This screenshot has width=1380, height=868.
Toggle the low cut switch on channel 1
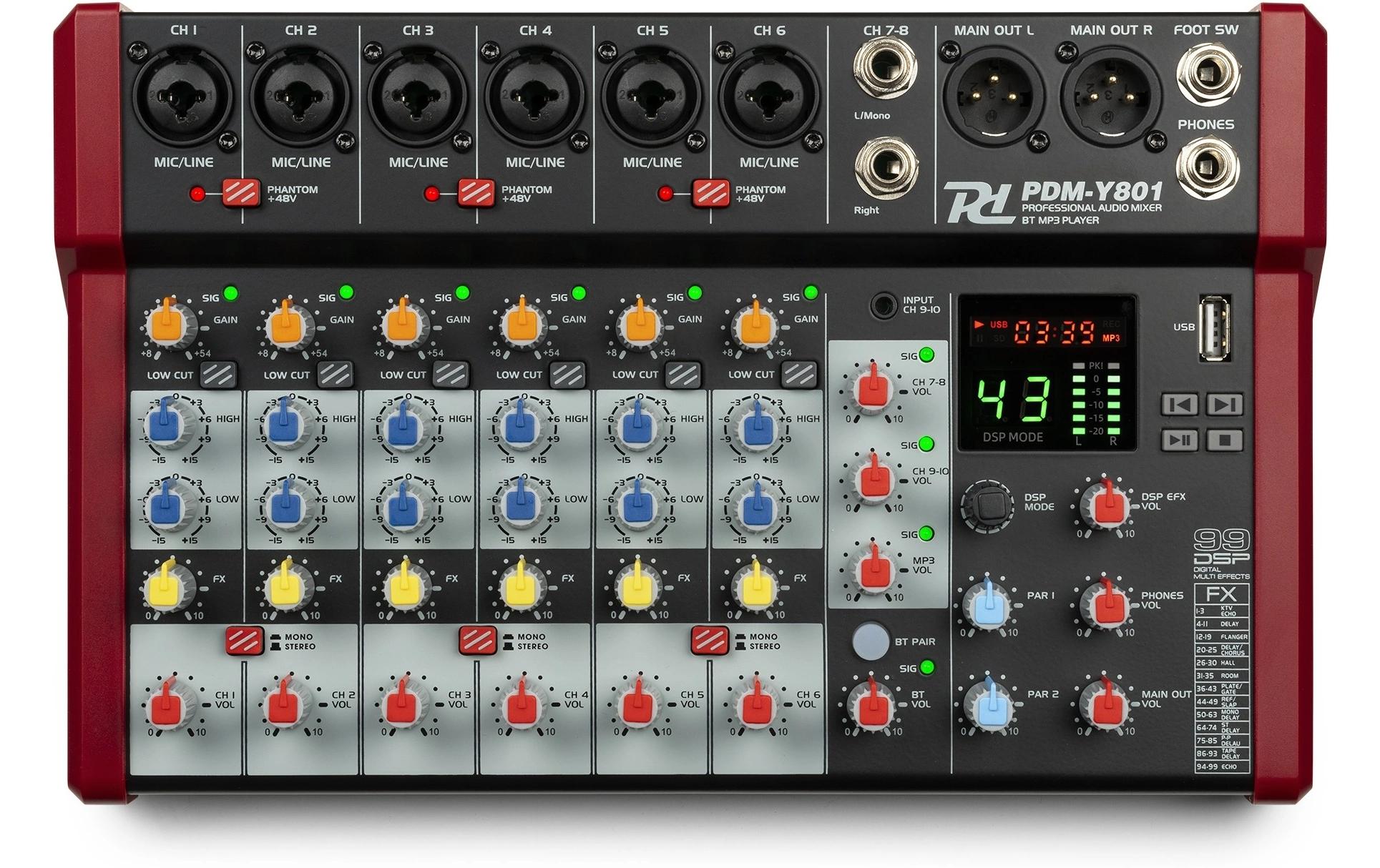pyautogui.click(x=219, y=375)
